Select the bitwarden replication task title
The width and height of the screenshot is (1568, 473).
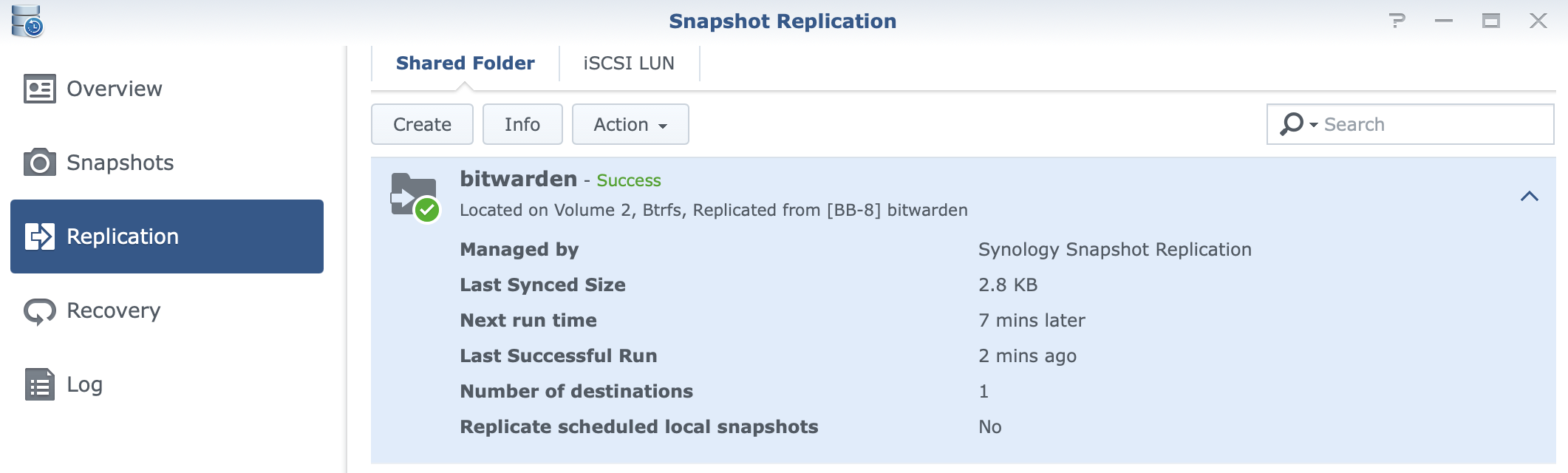click(x=518, y=179)
